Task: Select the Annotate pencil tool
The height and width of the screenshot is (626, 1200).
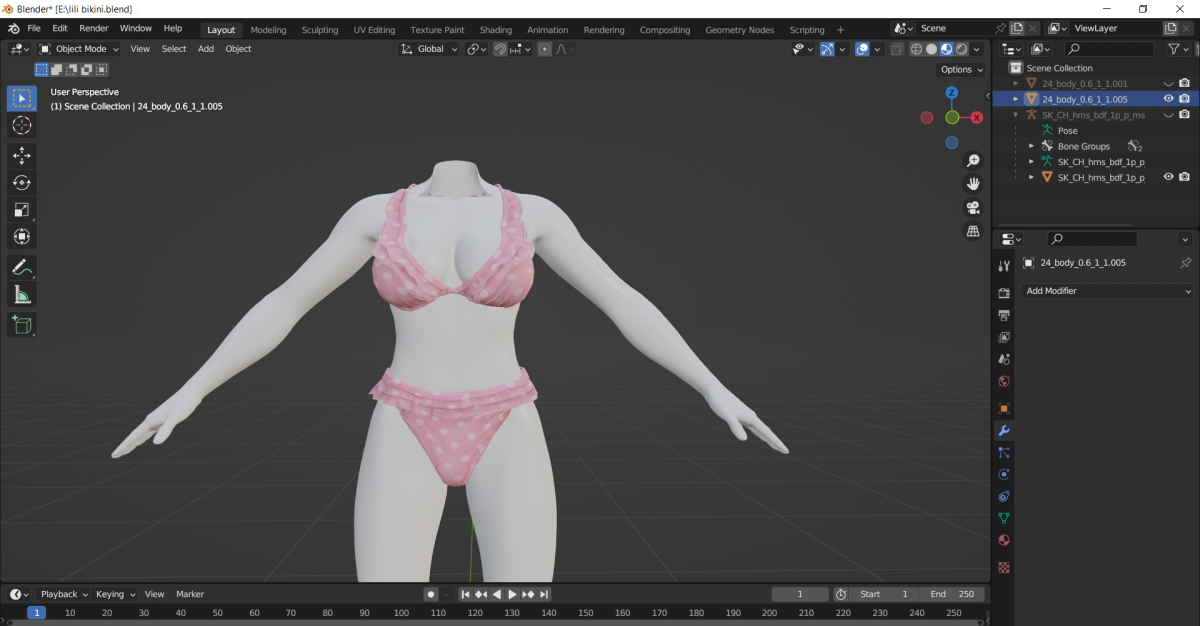Action: (x=22, y=267)
